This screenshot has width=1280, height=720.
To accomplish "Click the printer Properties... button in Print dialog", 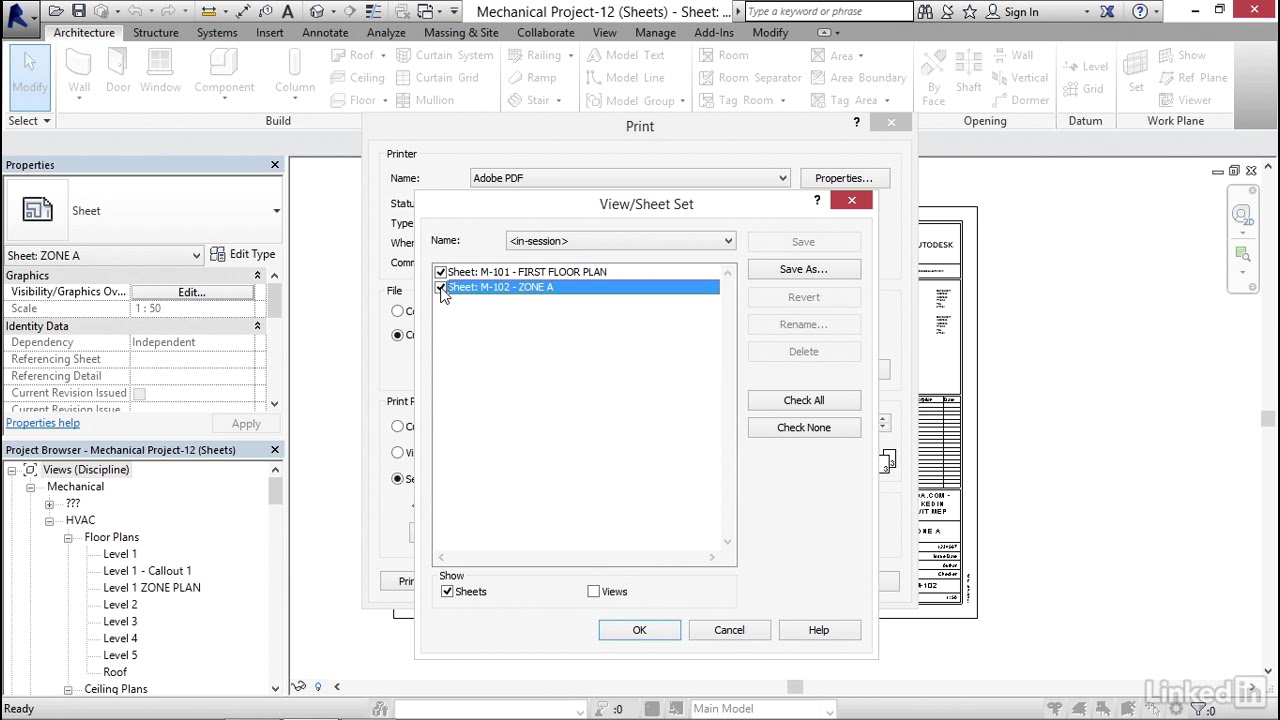I will tap(843, 178).
